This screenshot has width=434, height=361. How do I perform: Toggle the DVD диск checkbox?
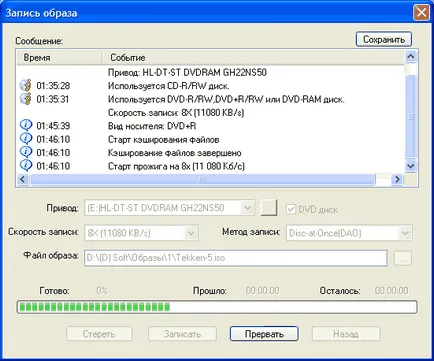(291, 209)
